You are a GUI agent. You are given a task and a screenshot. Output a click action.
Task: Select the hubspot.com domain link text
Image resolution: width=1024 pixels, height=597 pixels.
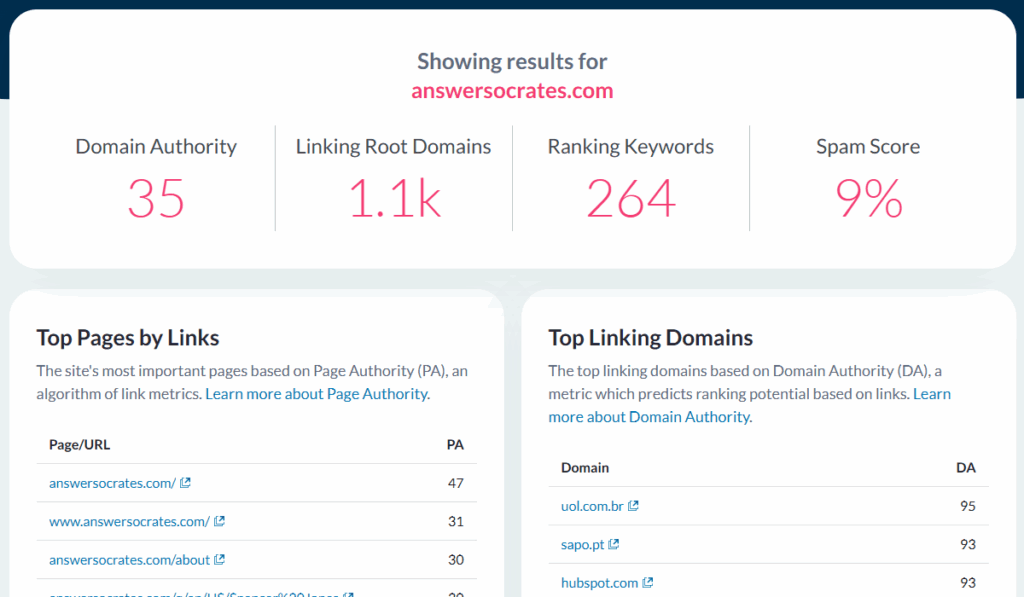coord(599,583)
